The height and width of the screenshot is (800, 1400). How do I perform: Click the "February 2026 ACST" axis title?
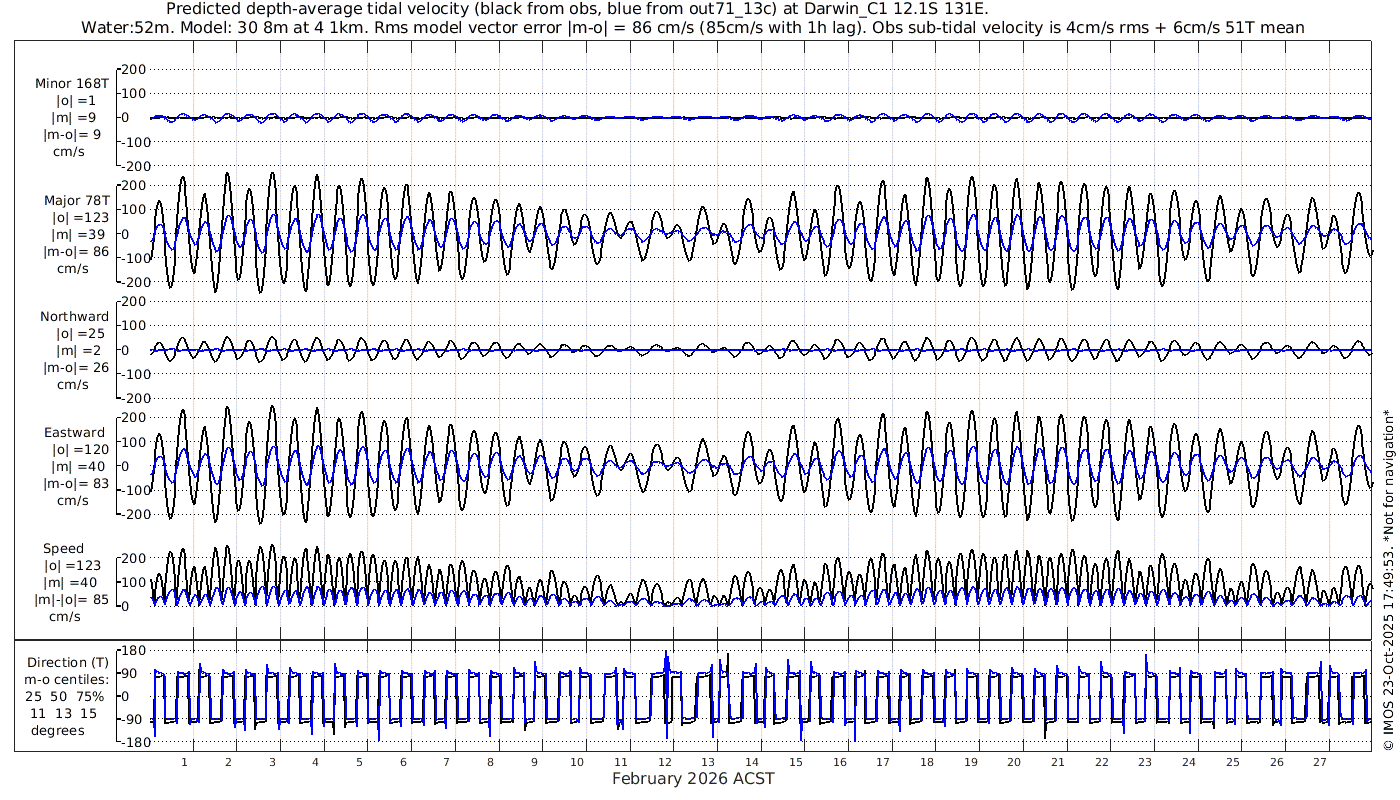coord(693,778)
